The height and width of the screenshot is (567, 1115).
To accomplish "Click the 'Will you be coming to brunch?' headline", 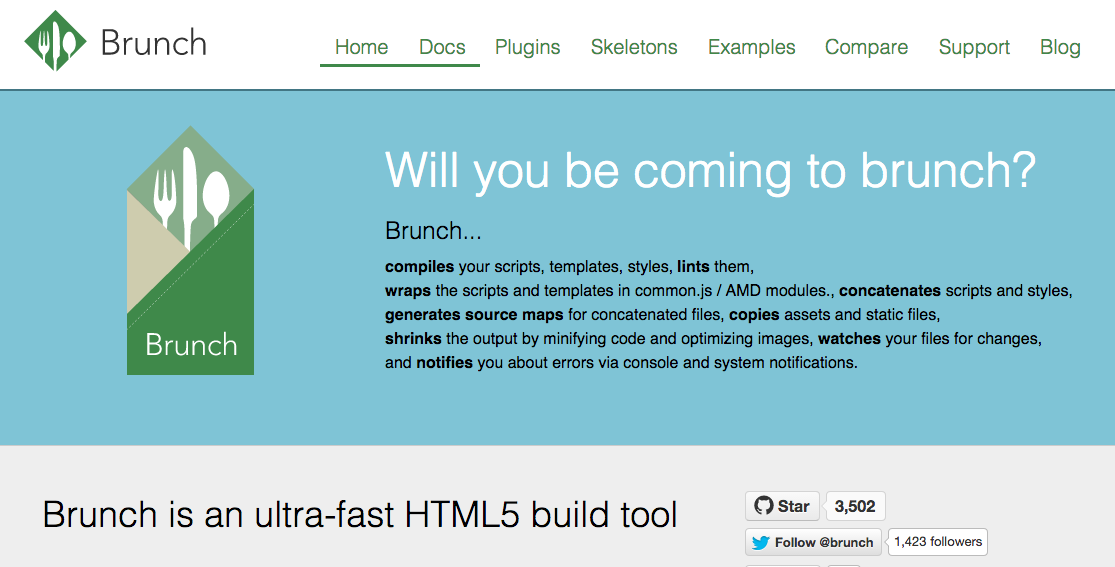I will click(710, 171).
